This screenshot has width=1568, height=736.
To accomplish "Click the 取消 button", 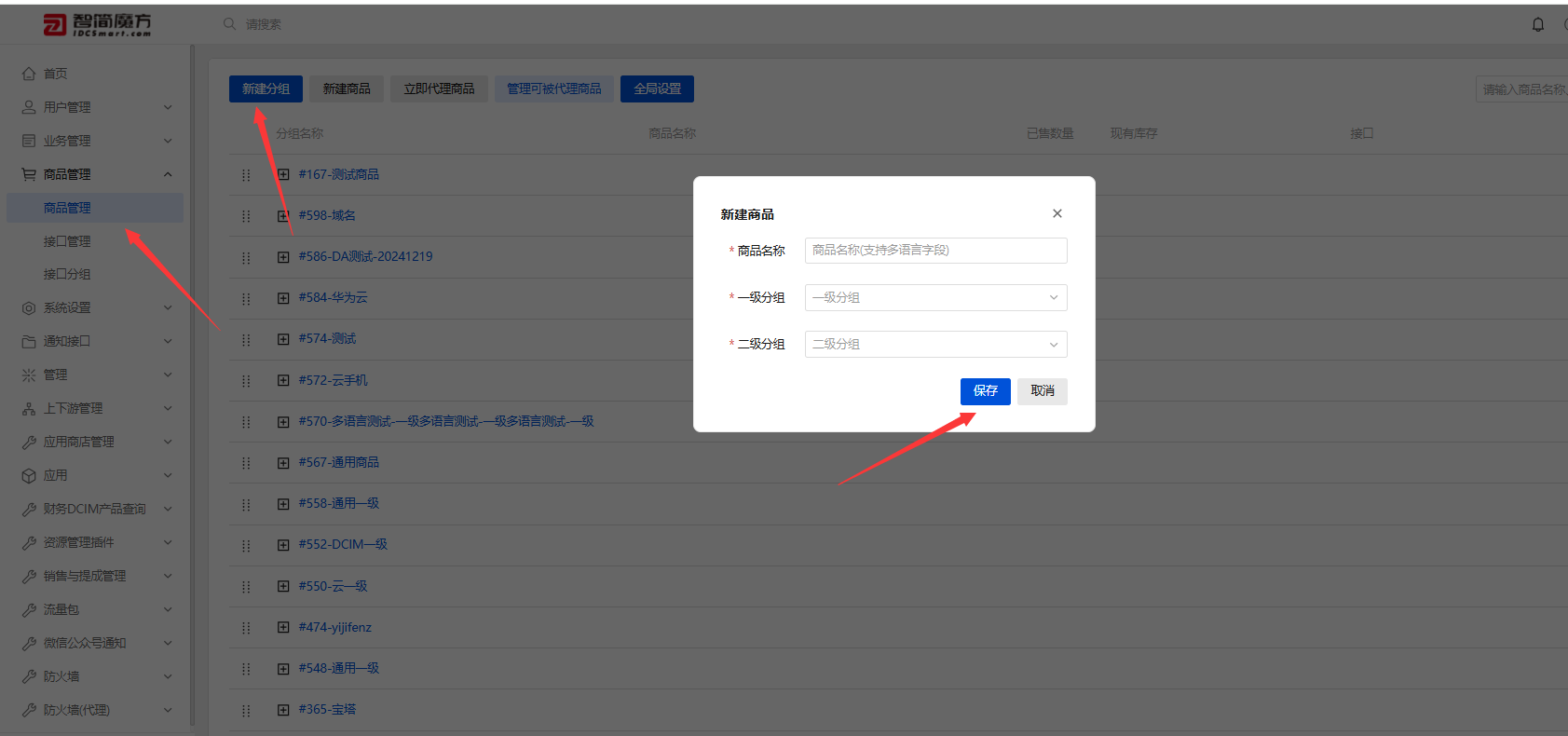I will click(1043, 391).
